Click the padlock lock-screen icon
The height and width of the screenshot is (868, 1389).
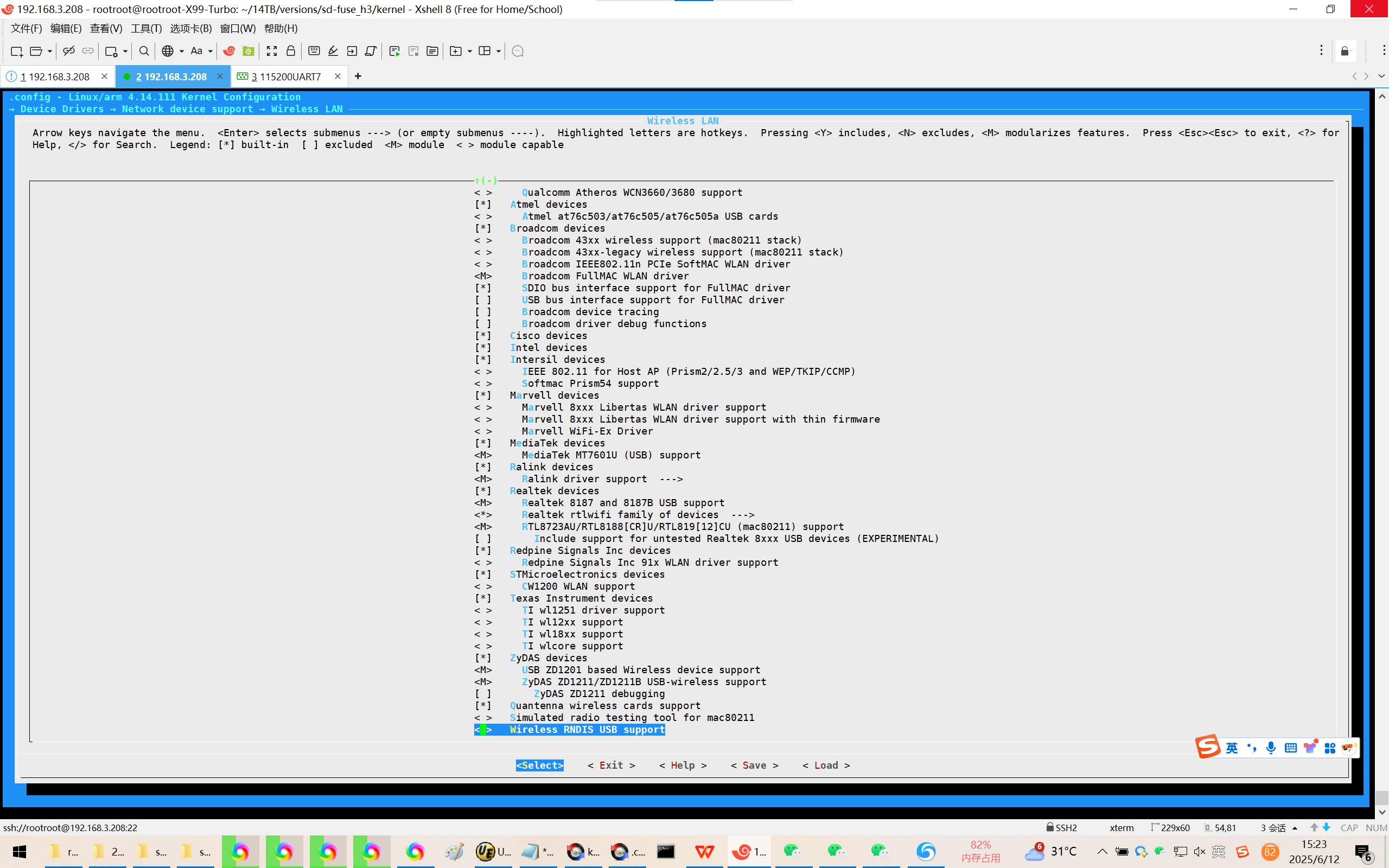[290, 51]
